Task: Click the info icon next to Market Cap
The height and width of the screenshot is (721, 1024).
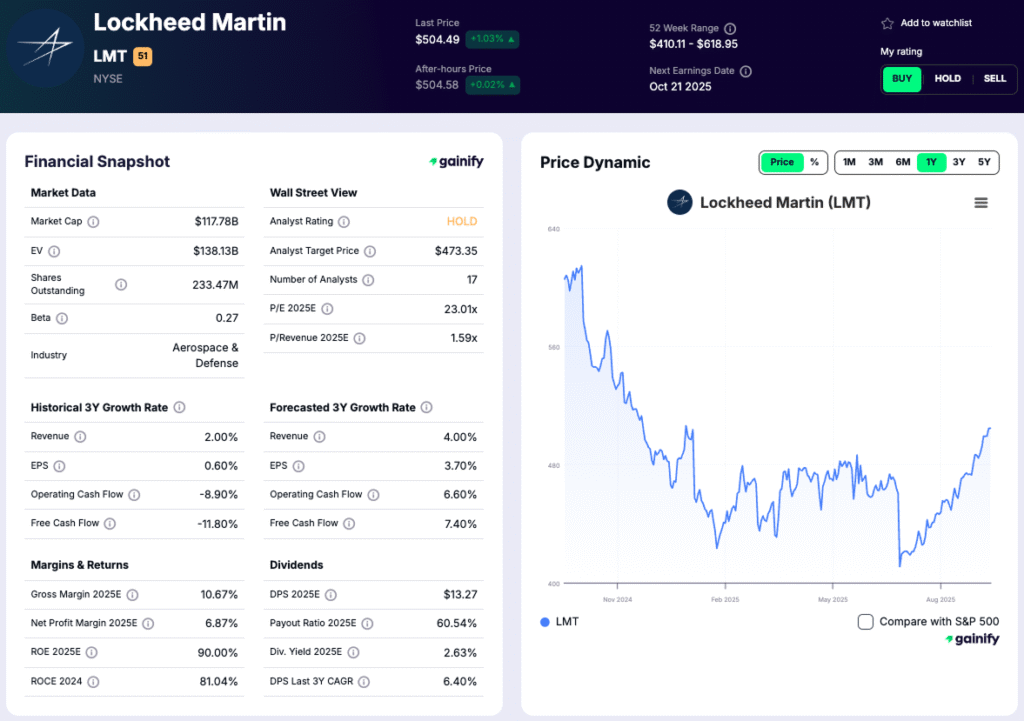Action: click(93, 222)
